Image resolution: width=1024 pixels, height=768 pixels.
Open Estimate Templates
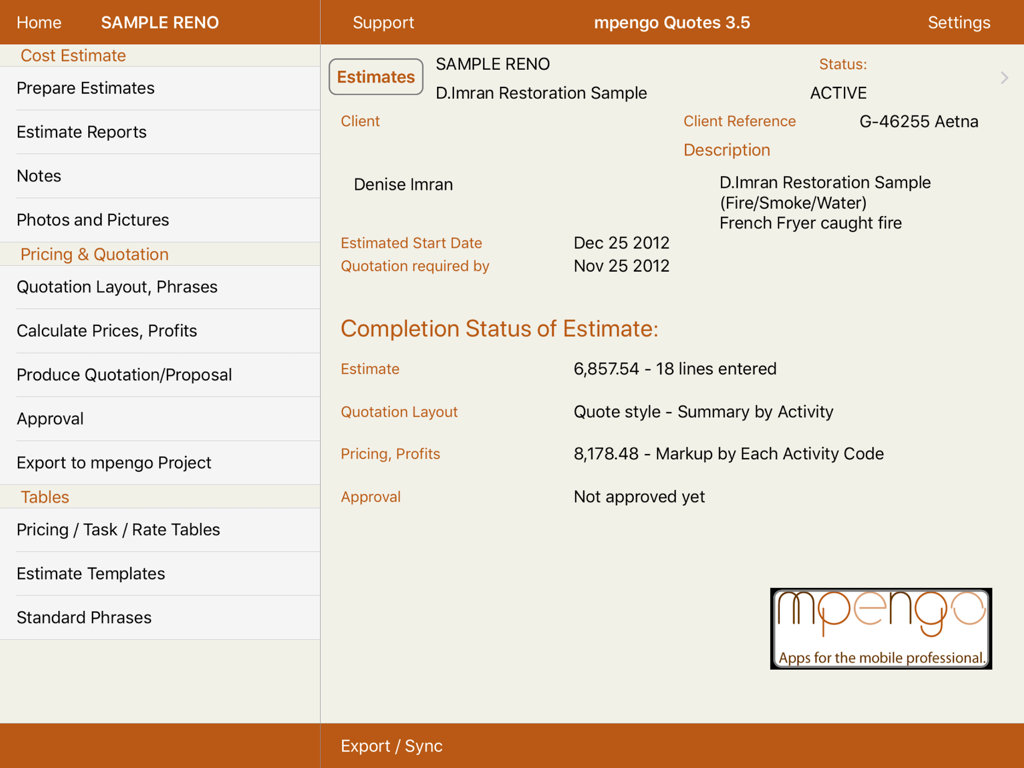89,574
